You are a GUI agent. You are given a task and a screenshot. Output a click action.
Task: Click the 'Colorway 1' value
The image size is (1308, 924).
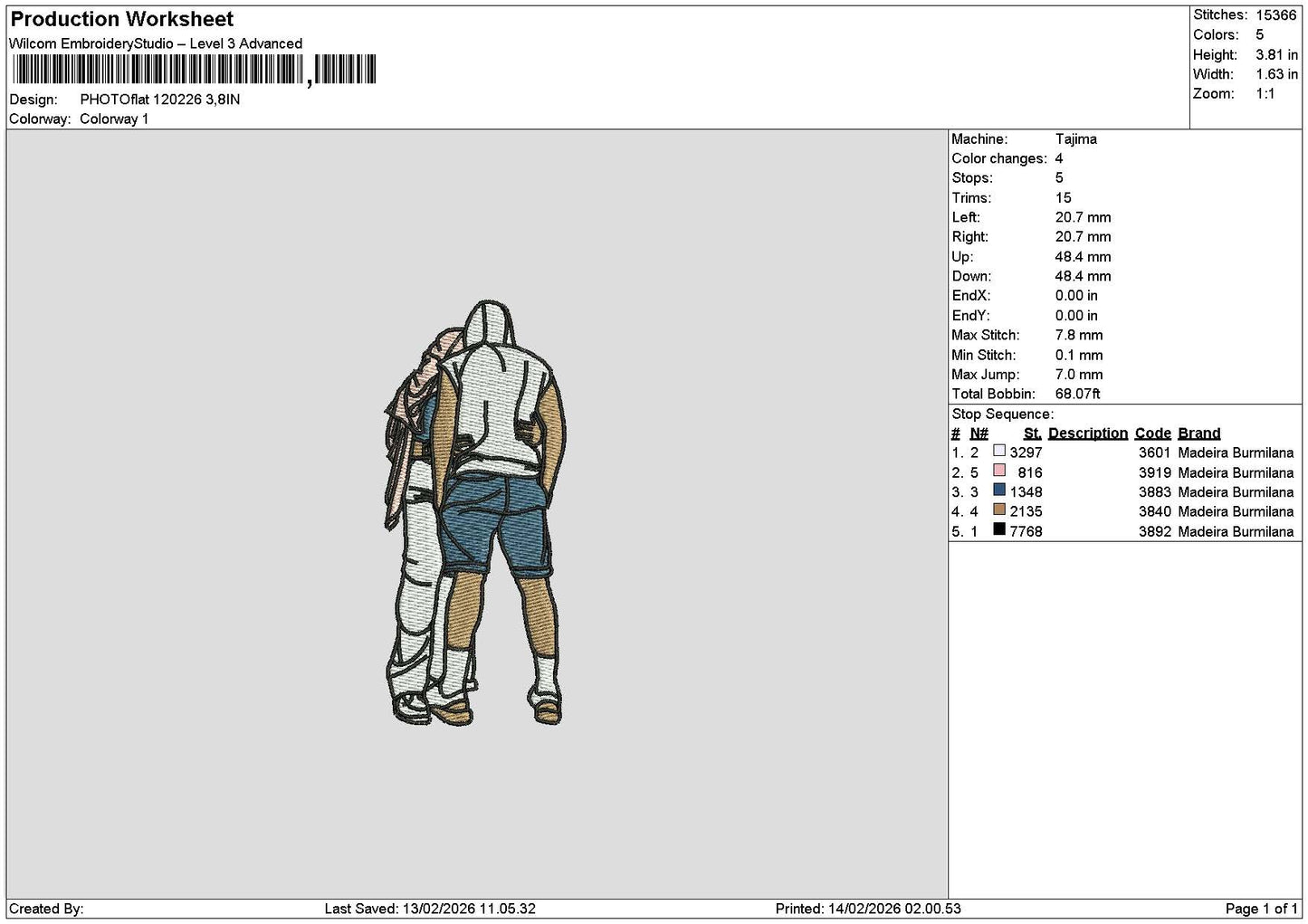coord(114,119)
